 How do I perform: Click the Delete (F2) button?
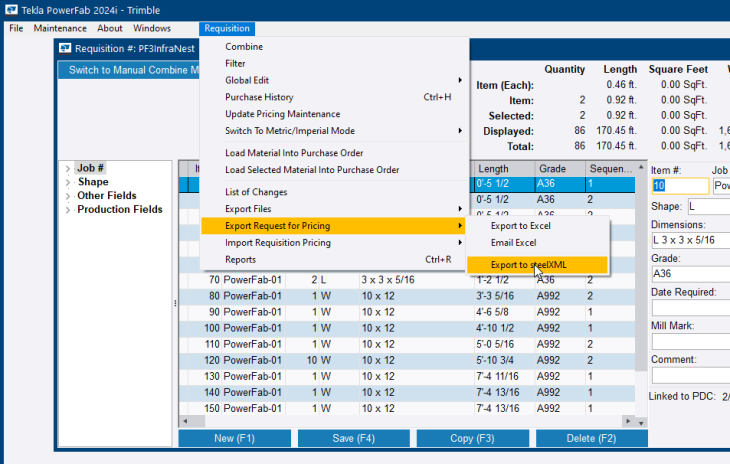point(591,438)
